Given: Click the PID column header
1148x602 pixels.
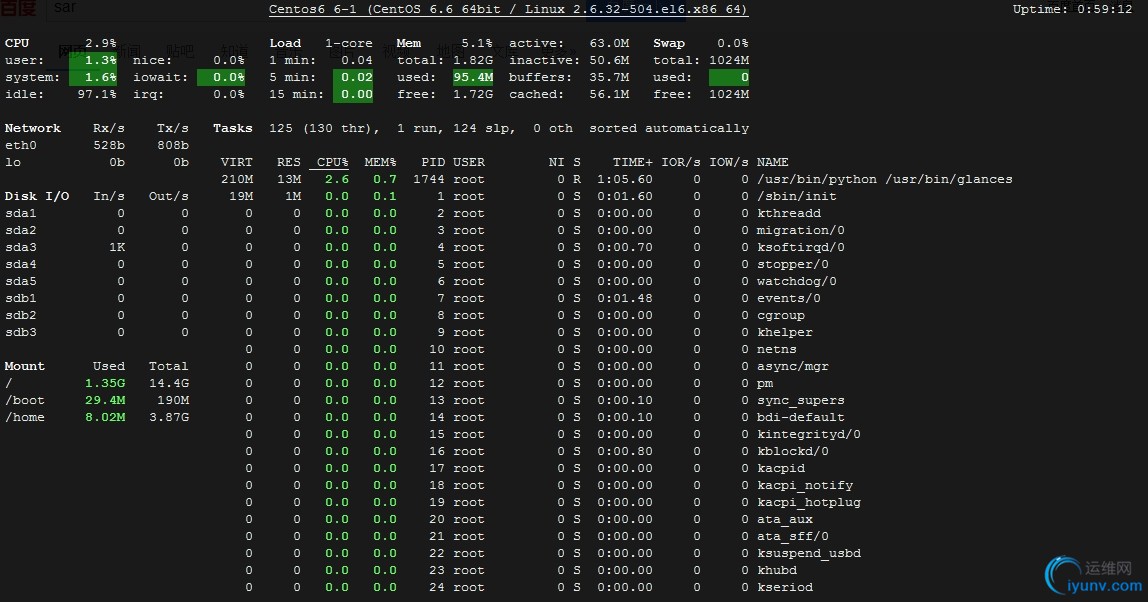Looking at the screenshot, I should (x=433, y=162).
